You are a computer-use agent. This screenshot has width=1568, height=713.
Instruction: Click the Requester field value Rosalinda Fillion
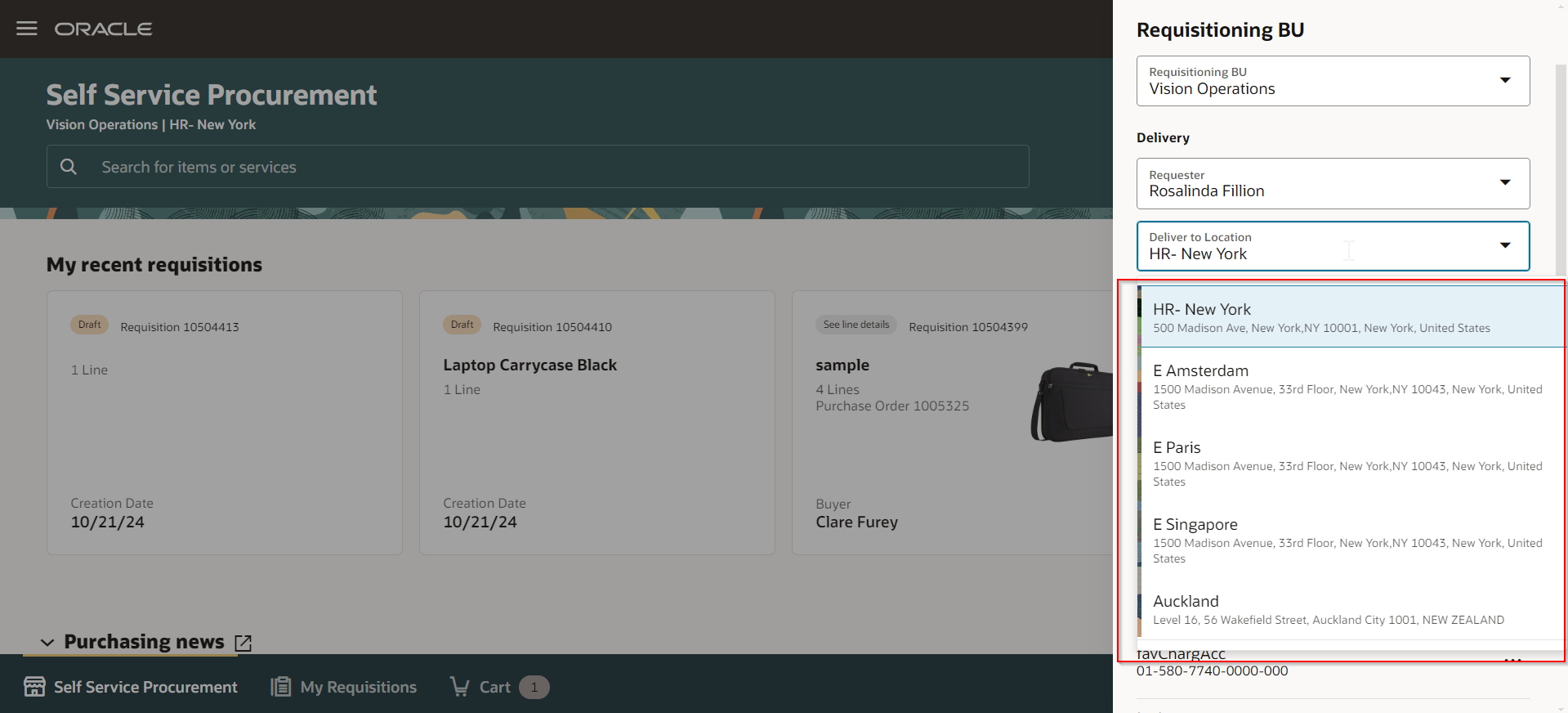point(1206,191)
